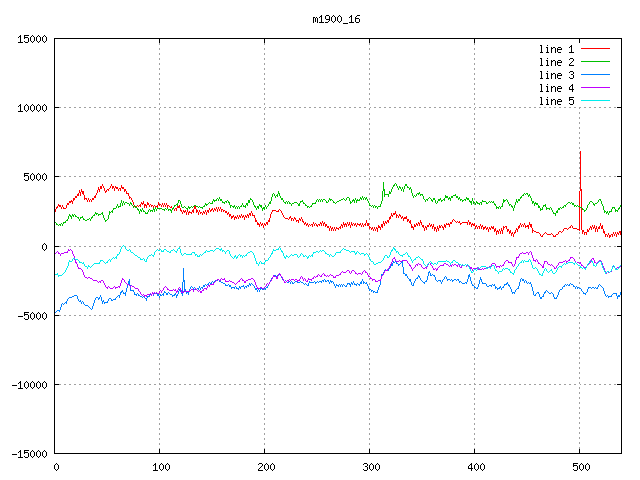Viewport: 640px width, 480px height.
Task: Select the "line 1" legend label
Action: pyautogui.click(x=556, y=49)
